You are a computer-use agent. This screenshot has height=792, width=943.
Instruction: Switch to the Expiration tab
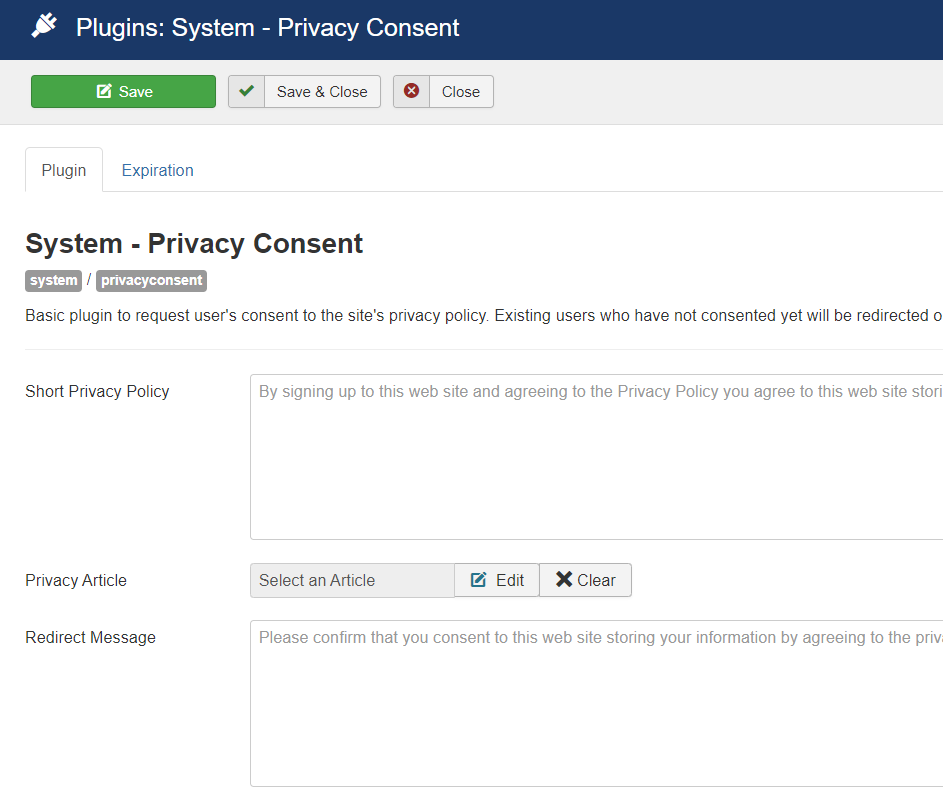pyautogui.click(x=157, y=170)
